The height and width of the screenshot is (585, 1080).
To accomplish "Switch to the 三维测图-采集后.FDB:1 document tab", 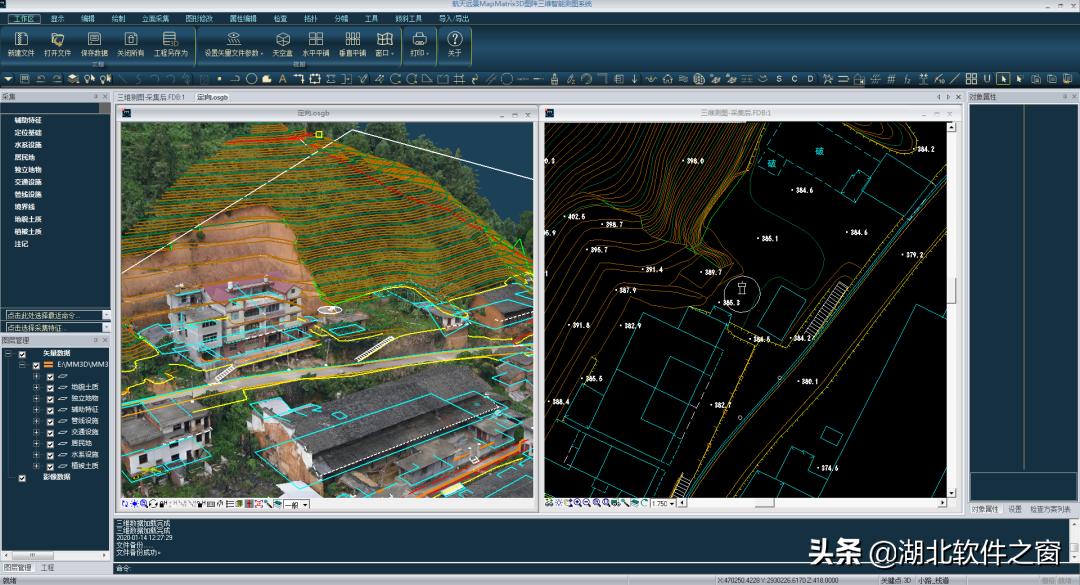I will click(153, 97).
